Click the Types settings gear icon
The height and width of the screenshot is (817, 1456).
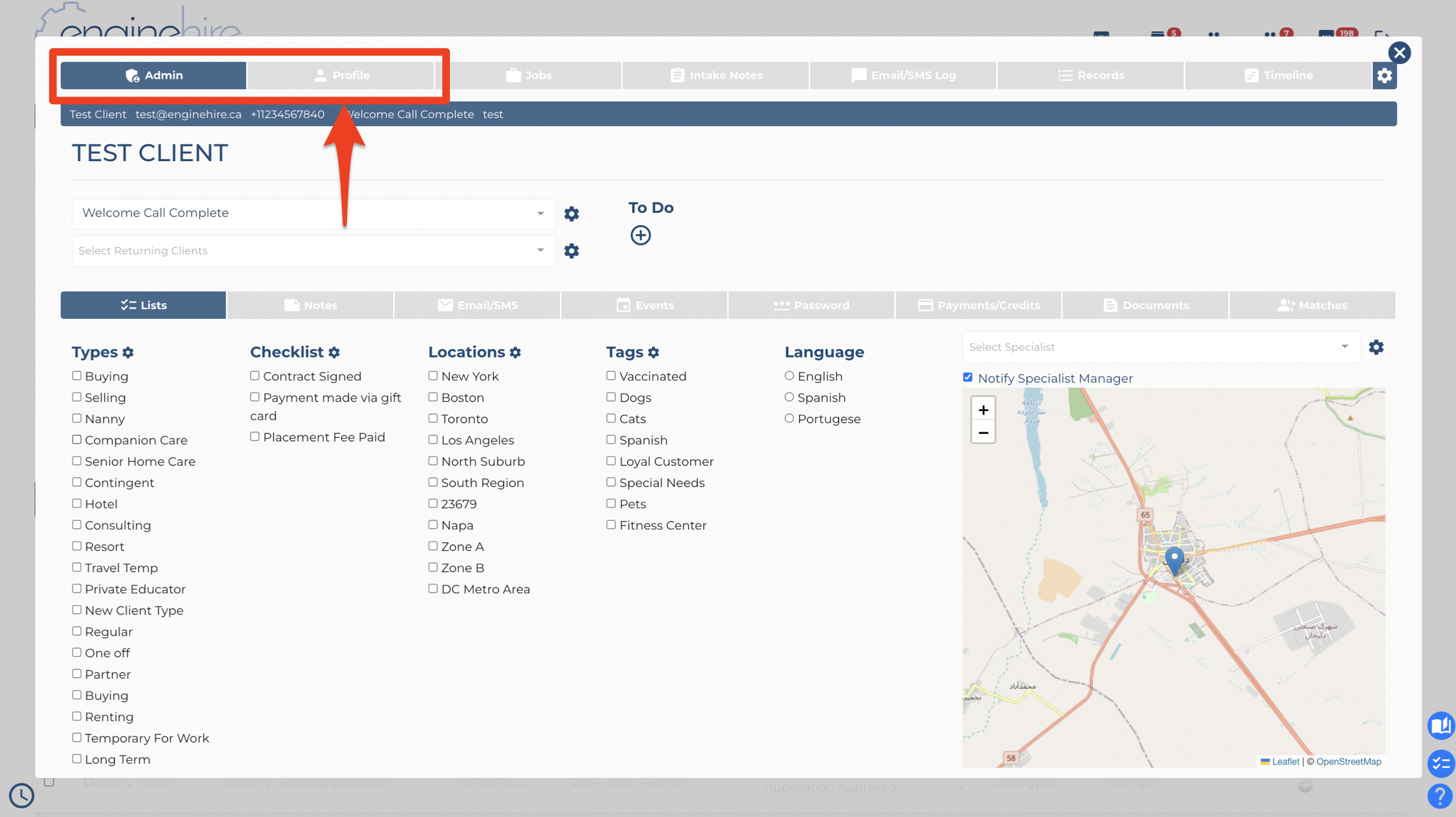(x=128, y=352)
